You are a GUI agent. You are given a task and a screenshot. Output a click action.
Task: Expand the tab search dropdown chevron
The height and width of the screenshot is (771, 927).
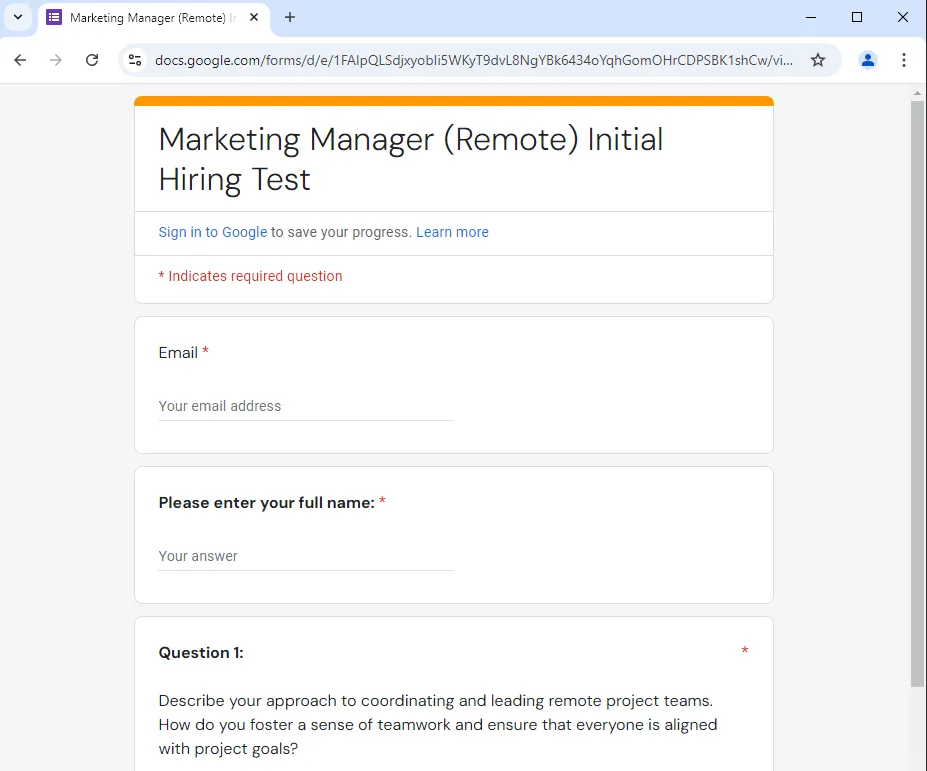coord(17,17)
